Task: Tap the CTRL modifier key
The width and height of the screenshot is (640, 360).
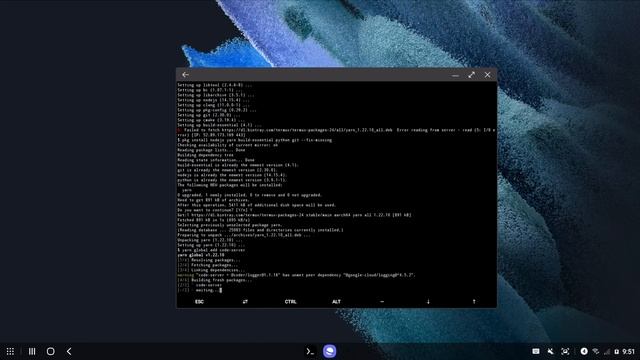Action: click(x=291, y=302)
